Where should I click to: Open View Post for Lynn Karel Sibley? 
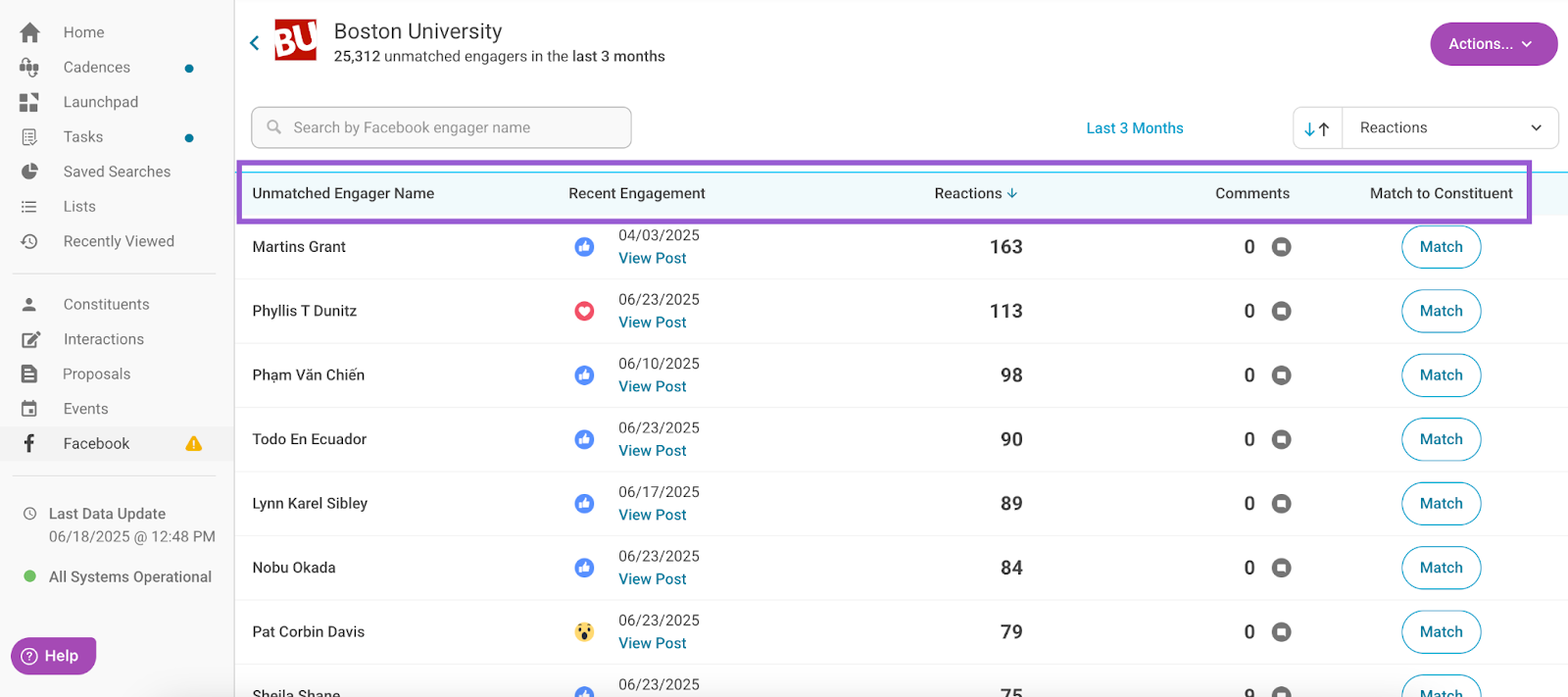point(653,516)
